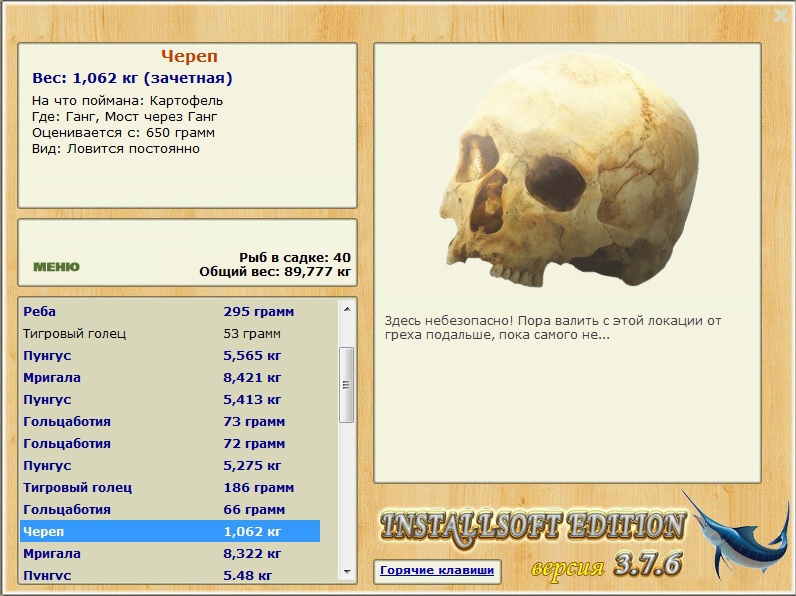The height and width of the screenshot is (596, 796).
Task: Select the Гольцаботия 73 грамм row
Action: click(170, 421)
